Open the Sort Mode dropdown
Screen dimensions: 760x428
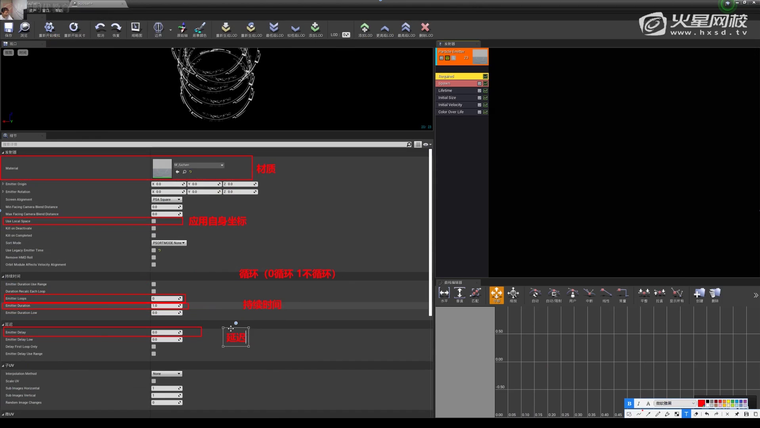(168, 242)
